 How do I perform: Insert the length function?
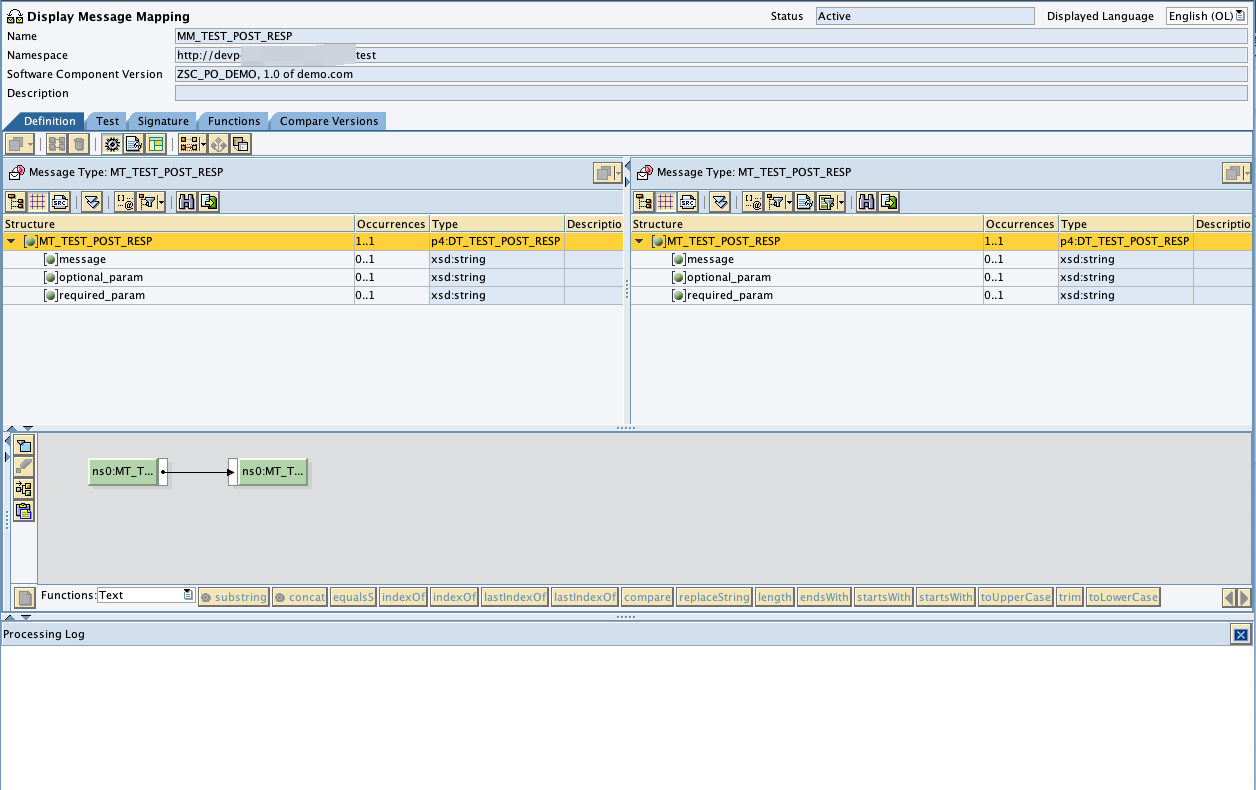[x=775, y=597]
